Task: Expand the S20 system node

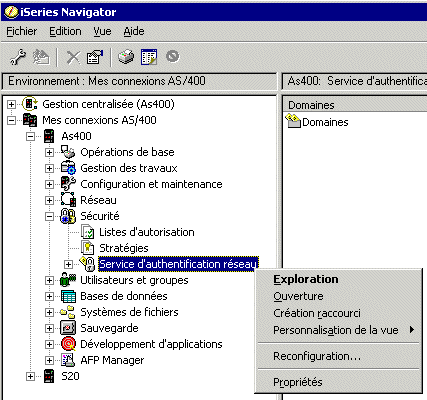Action: click(x=30, y=376)
